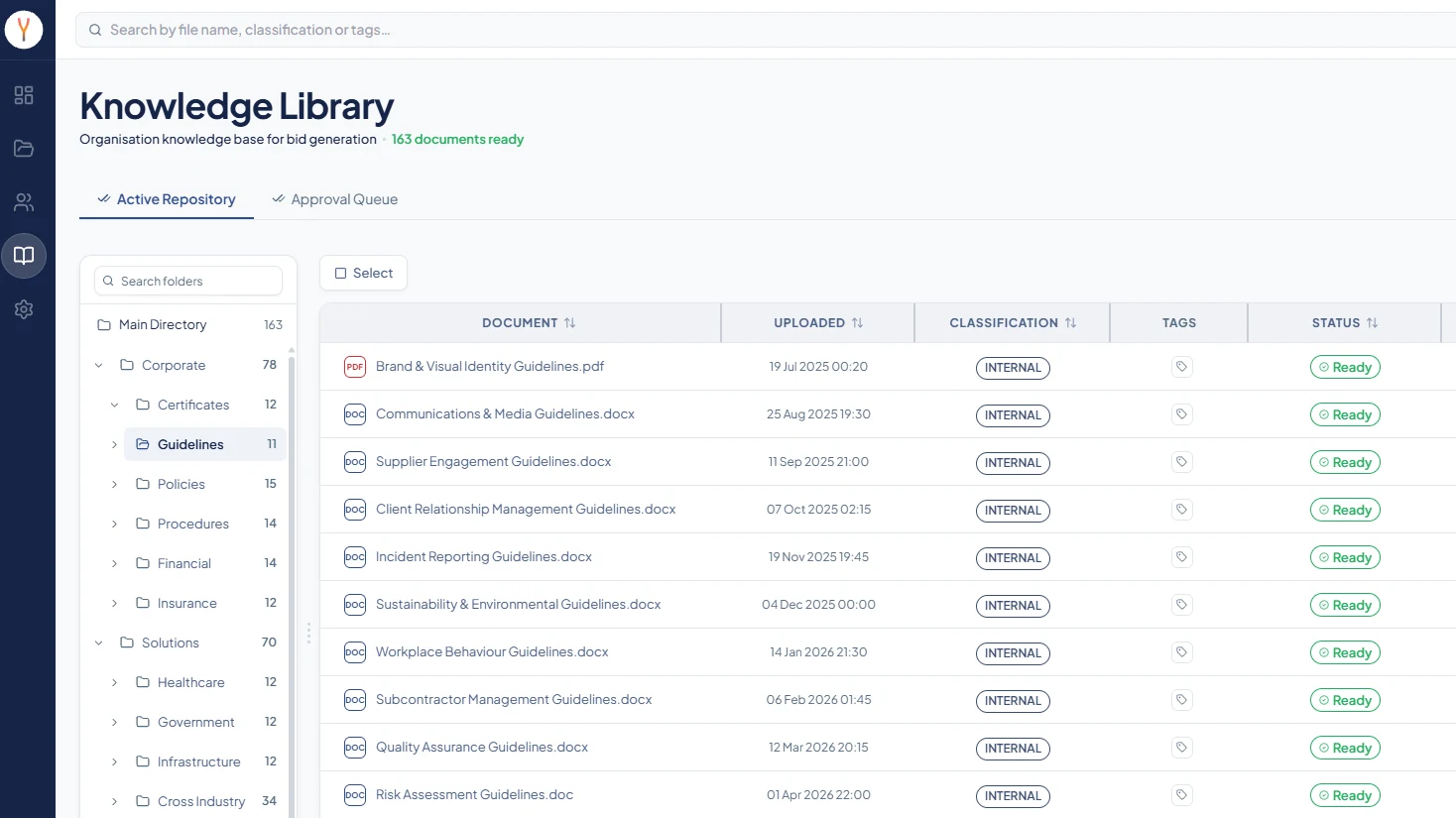The image size is (1456, 818).
Task: Click the folder tree scrollbar
Action: click(292, 585)
